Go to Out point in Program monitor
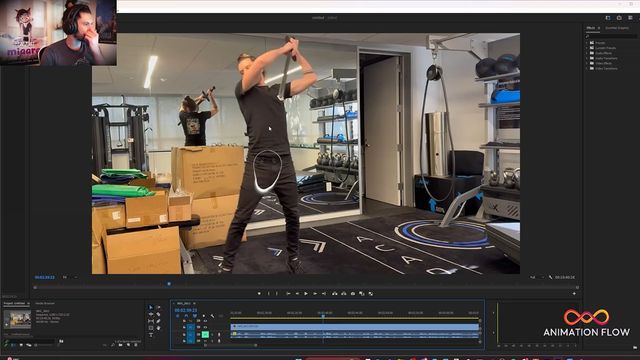Viewport: 640px width, 360px height. [324, 293]
